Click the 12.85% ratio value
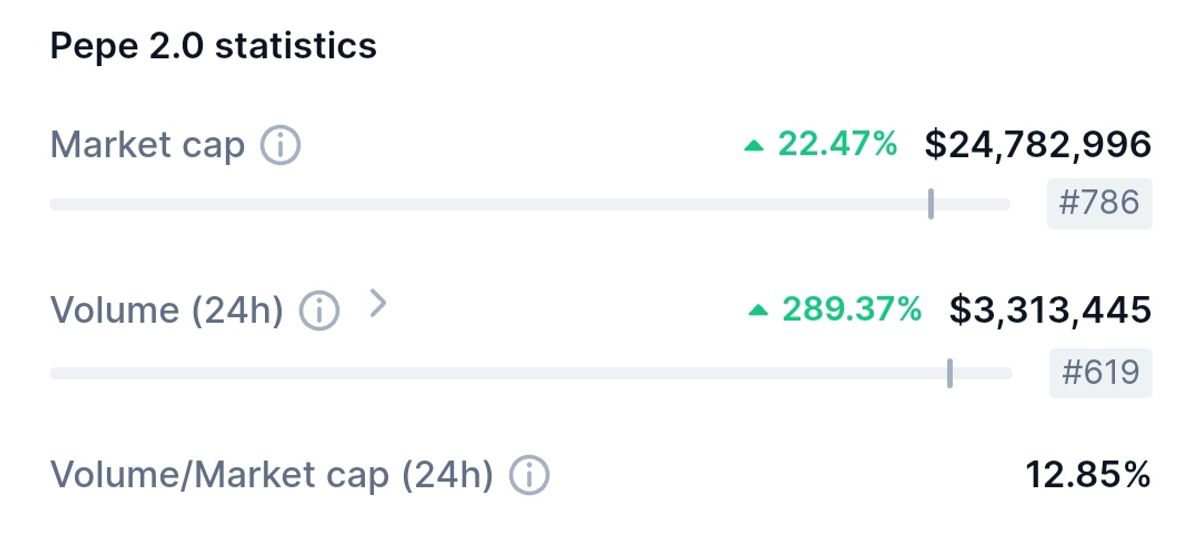1200x540 pixels. point(1088,474)
